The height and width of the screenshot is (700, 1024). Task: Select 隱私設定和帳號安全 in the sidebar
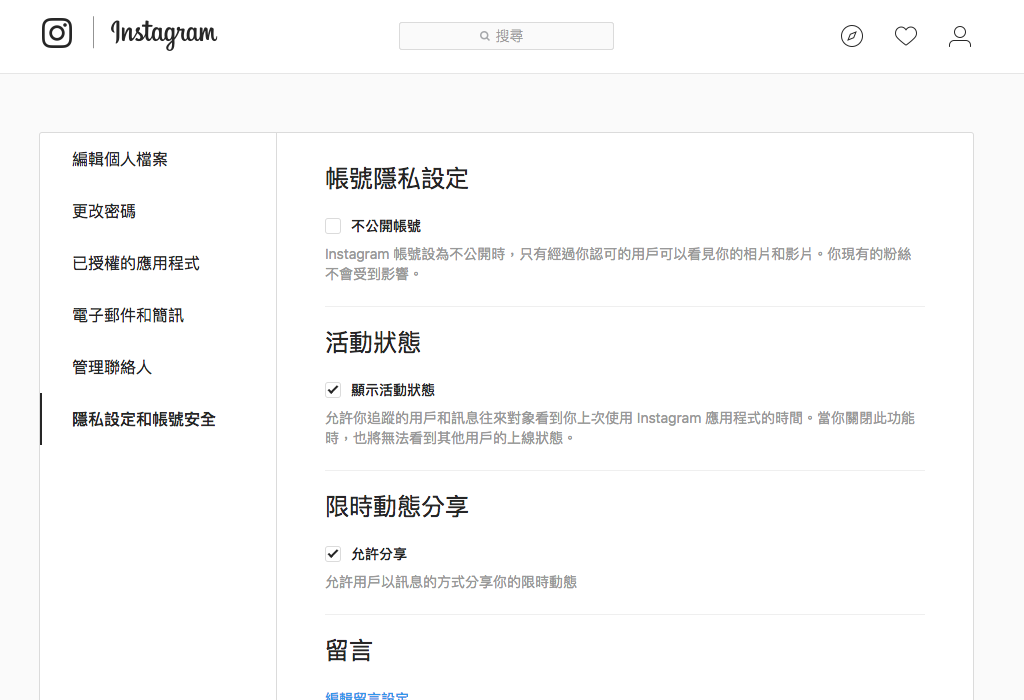pyautogui.click(x=144, y=419)
